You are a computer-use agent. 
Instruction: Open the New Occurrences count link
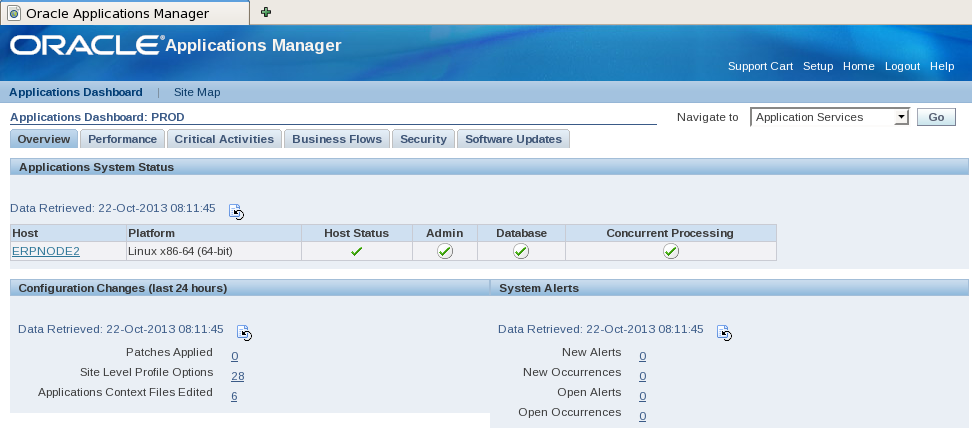point(643,376)
